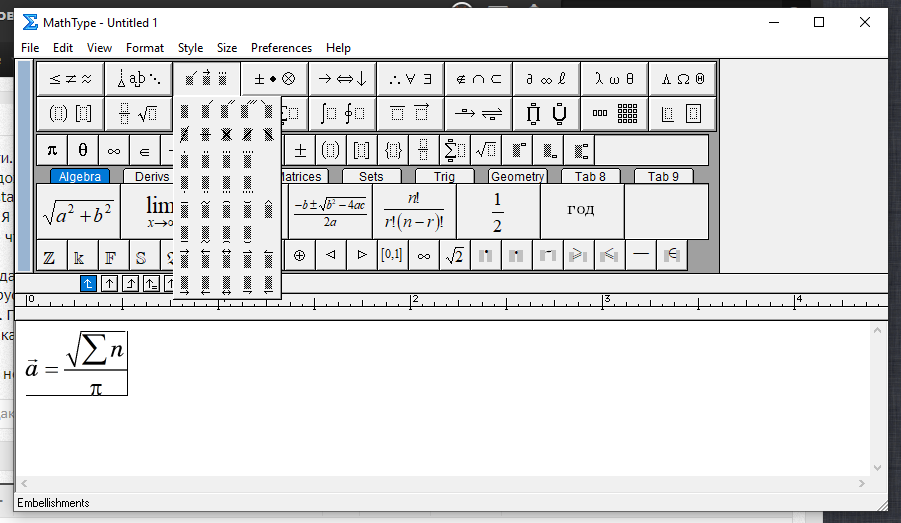The height and width of the screenshot is (523, 901).
Task: Apply the cross-out X embellishment
Action: pyautogui.click(x=226, y=134)
